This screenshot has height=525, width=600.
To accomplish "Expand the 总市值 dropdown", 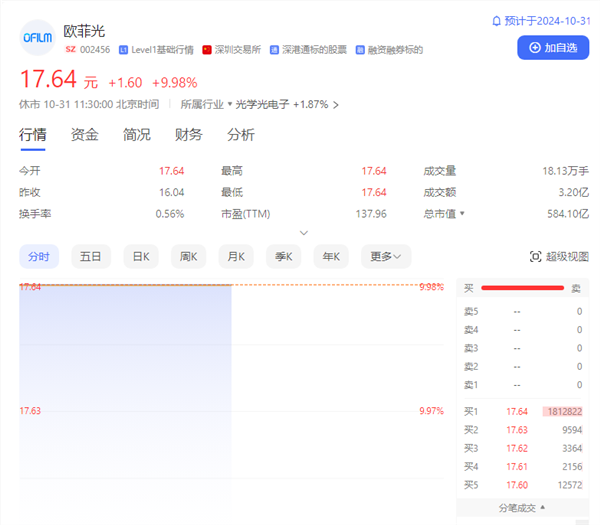I will (x=462, y=213).
